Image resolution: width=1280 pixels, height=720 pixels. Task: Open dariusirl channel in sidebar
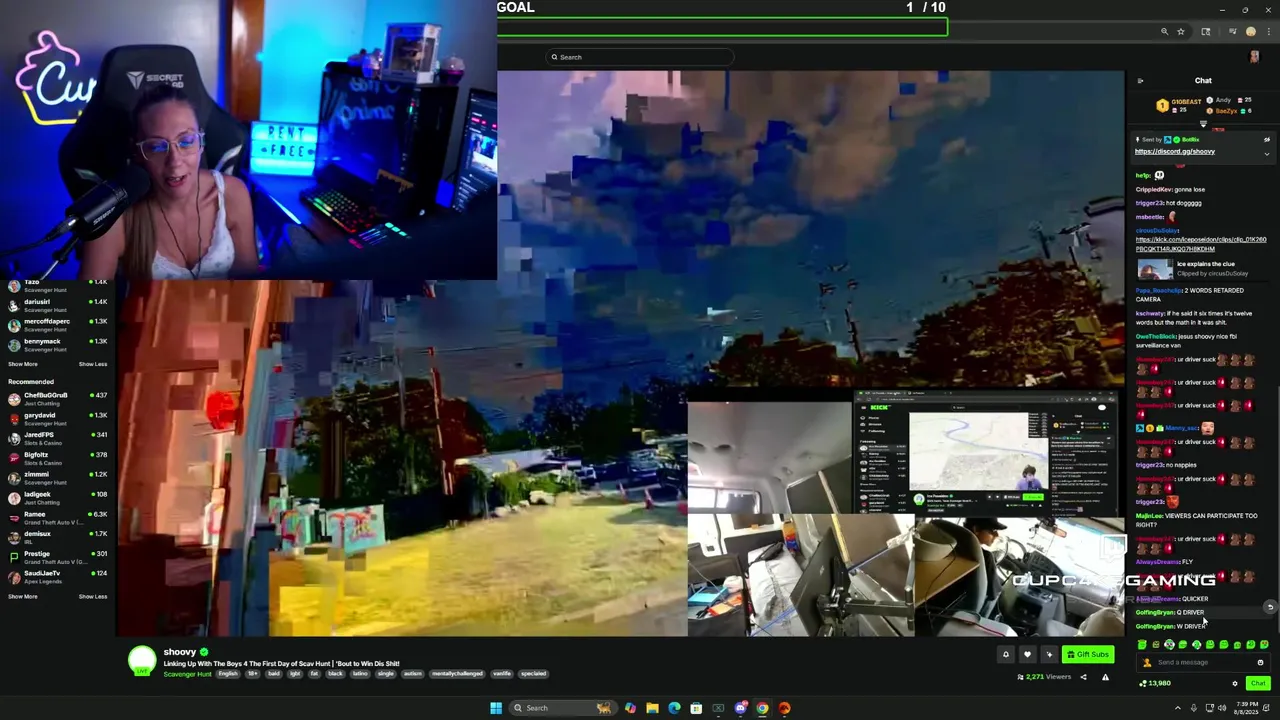(58, 305)
